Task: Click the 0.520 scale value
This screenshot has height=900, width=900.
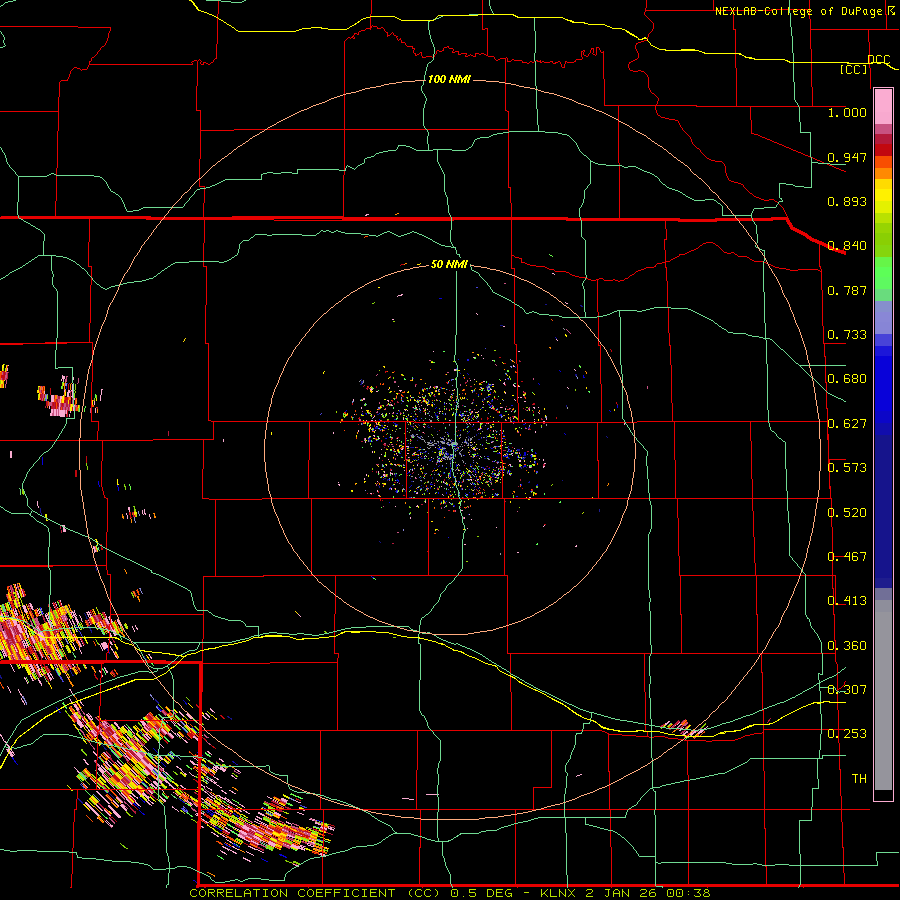Action: pos(847,512)
